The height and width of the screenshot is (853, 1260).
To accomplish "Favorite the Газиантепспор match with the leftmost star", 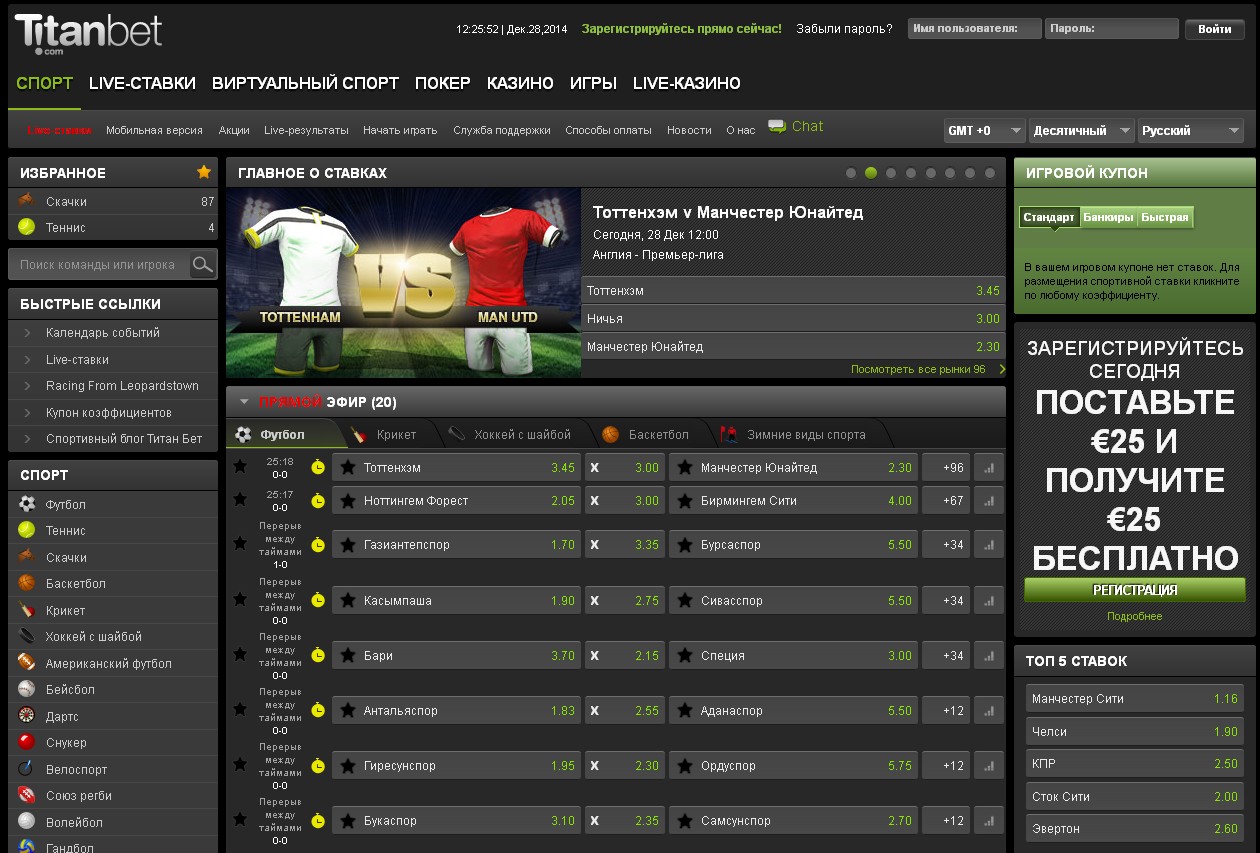I will (240, 543).
